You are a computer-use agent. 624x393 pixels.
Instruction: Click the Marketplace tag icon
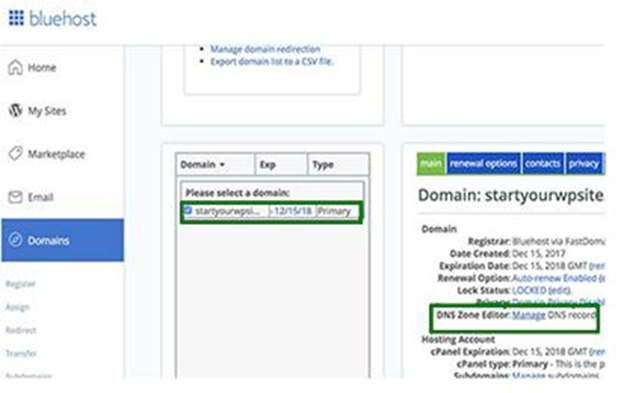(x=15, y=154)
